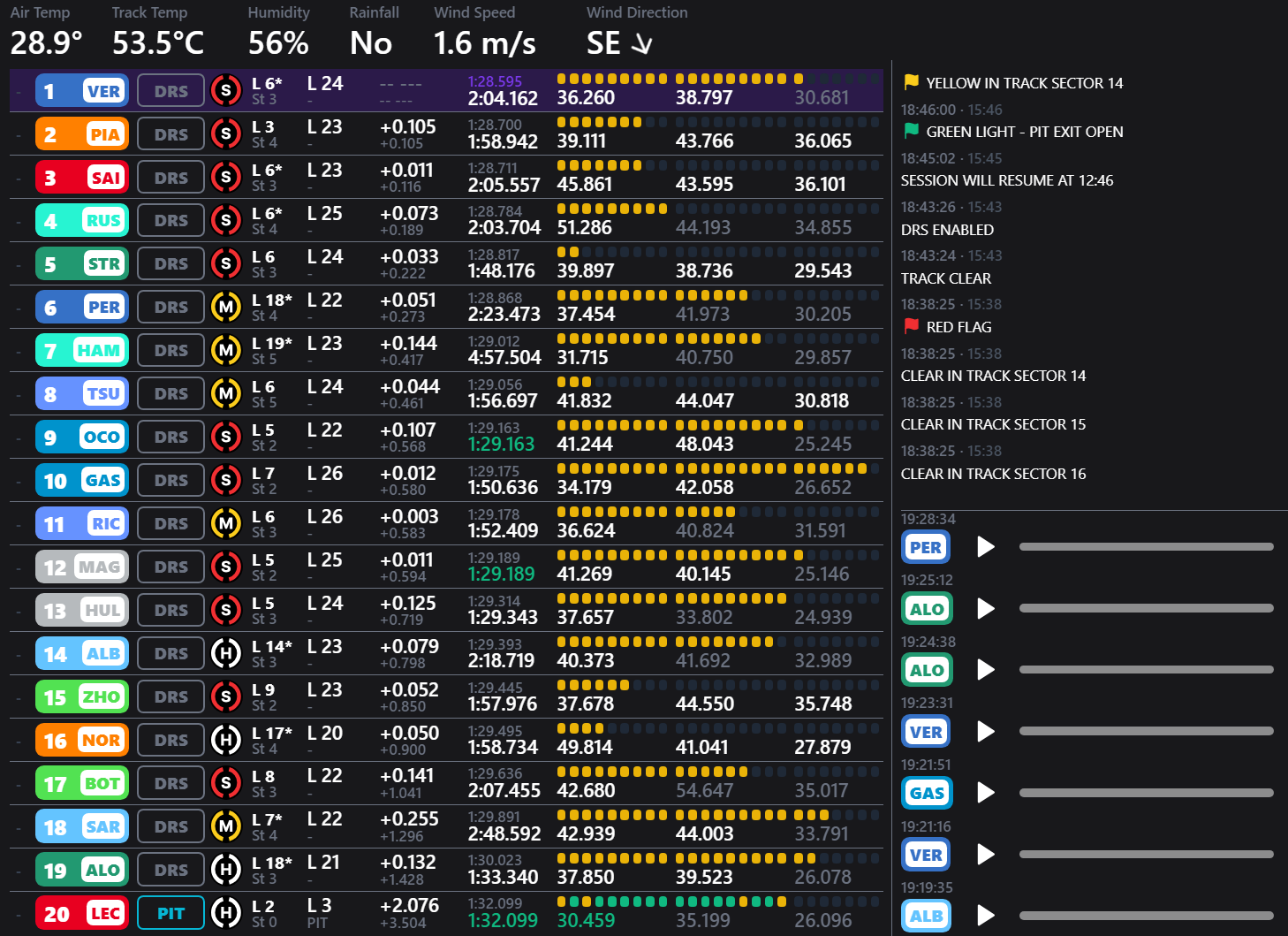Screen dimensions: 1288x936
Task: Play the GAS team radio from 19:21:51
Action: tap(986, 793)
